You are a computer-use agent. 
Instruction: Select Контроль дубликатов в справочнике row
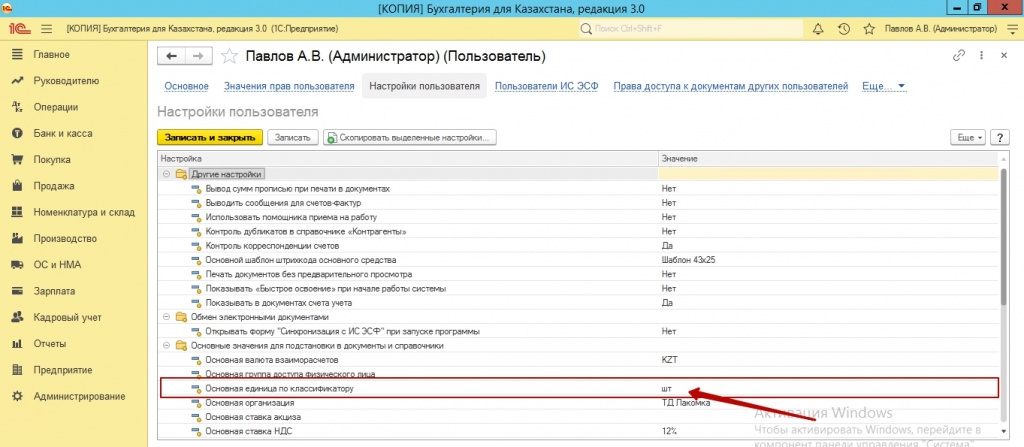tap(578, 231)
